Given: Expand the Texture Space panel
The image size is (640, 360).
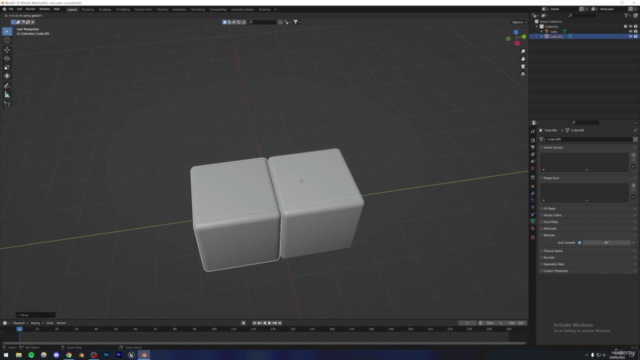Looking at the screenshot, I should [x=553, y=251].
